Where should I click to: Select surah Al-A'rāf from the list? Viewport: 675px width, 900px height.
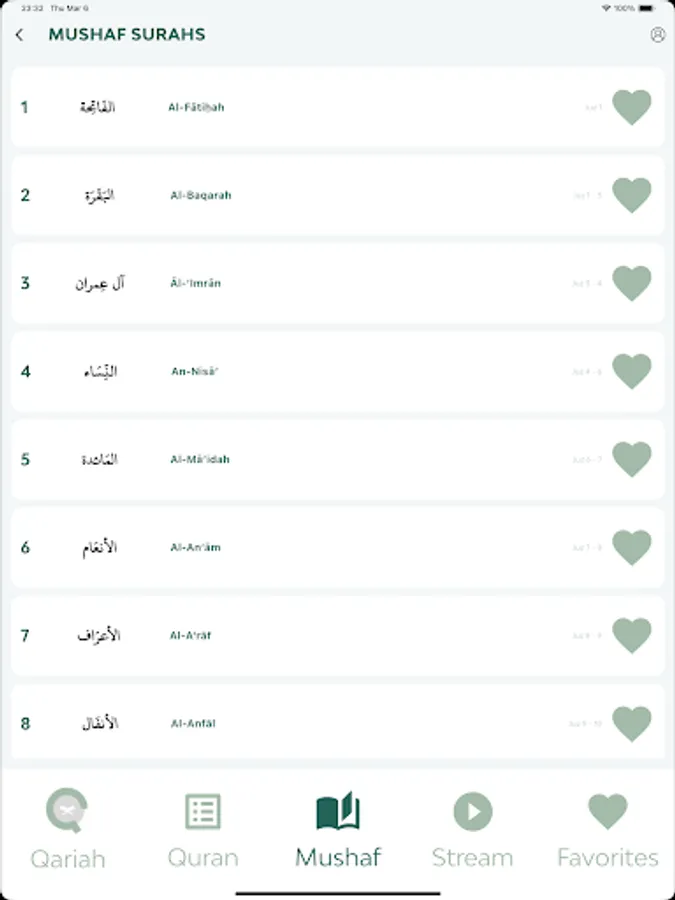pyautogui.click(x=300, y=635)
